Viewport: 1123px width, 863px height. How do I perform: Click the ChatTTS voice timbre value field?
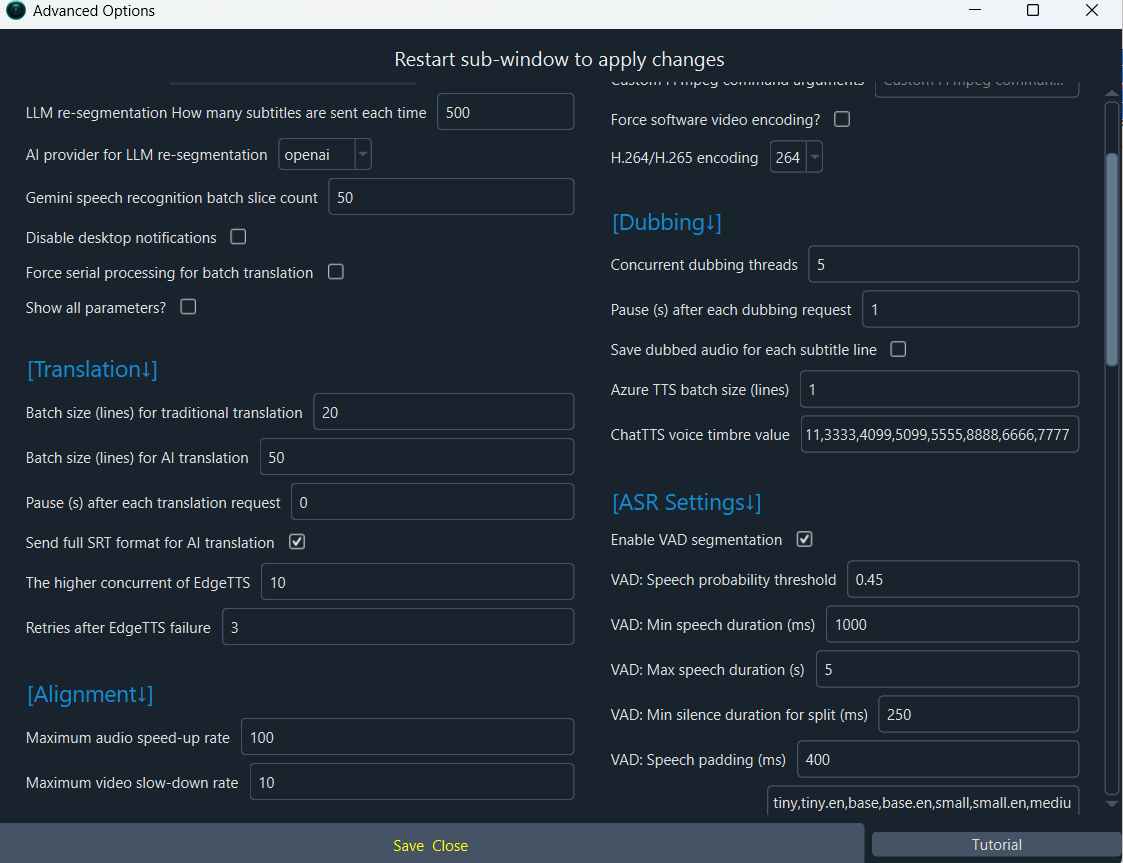tap(939, 434)
